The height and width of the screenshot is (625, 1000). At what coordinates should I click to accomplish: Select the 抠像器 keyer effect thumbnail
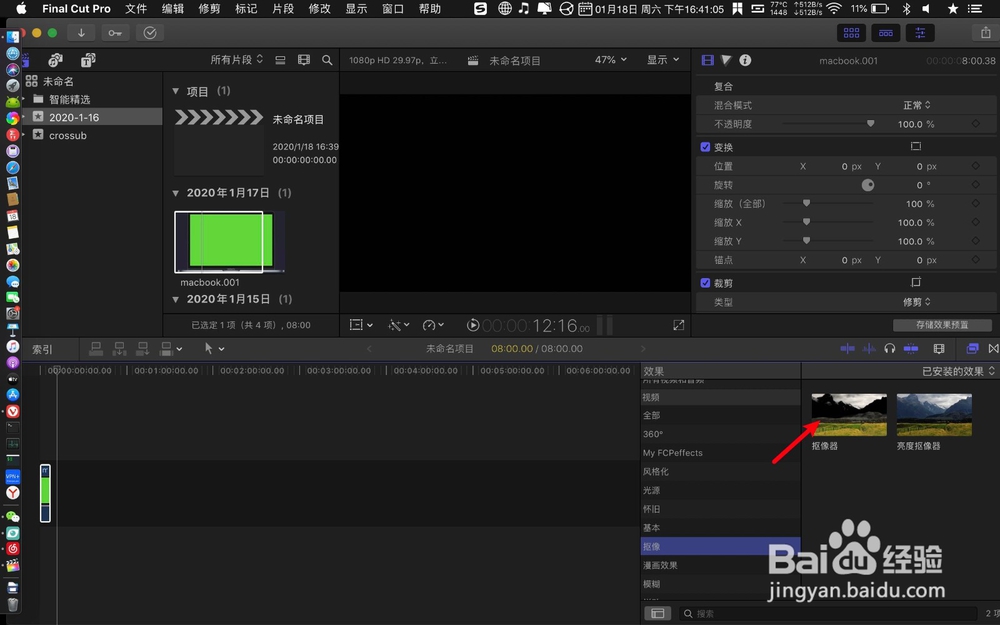pos(848,413)
